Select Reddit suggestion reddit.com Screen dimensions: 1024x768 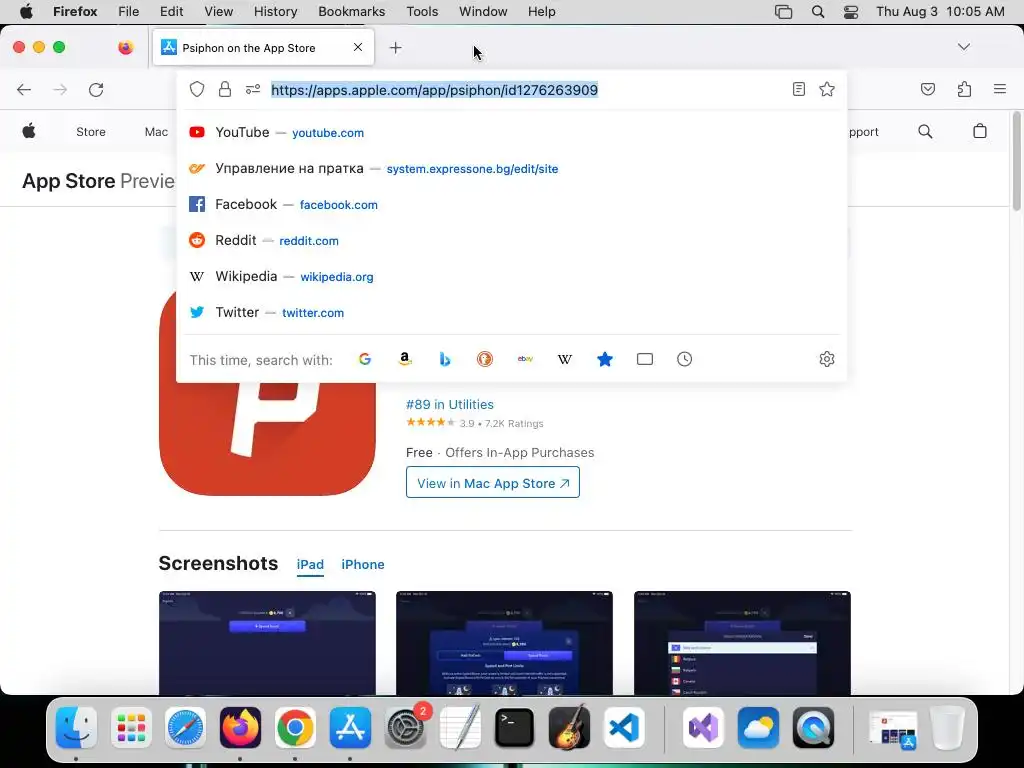[511, 240]
